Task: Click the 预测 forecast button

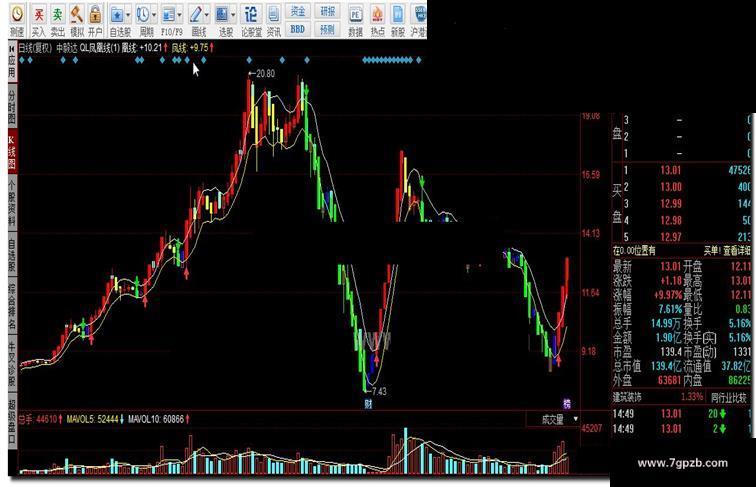Action: pos(327,29)
